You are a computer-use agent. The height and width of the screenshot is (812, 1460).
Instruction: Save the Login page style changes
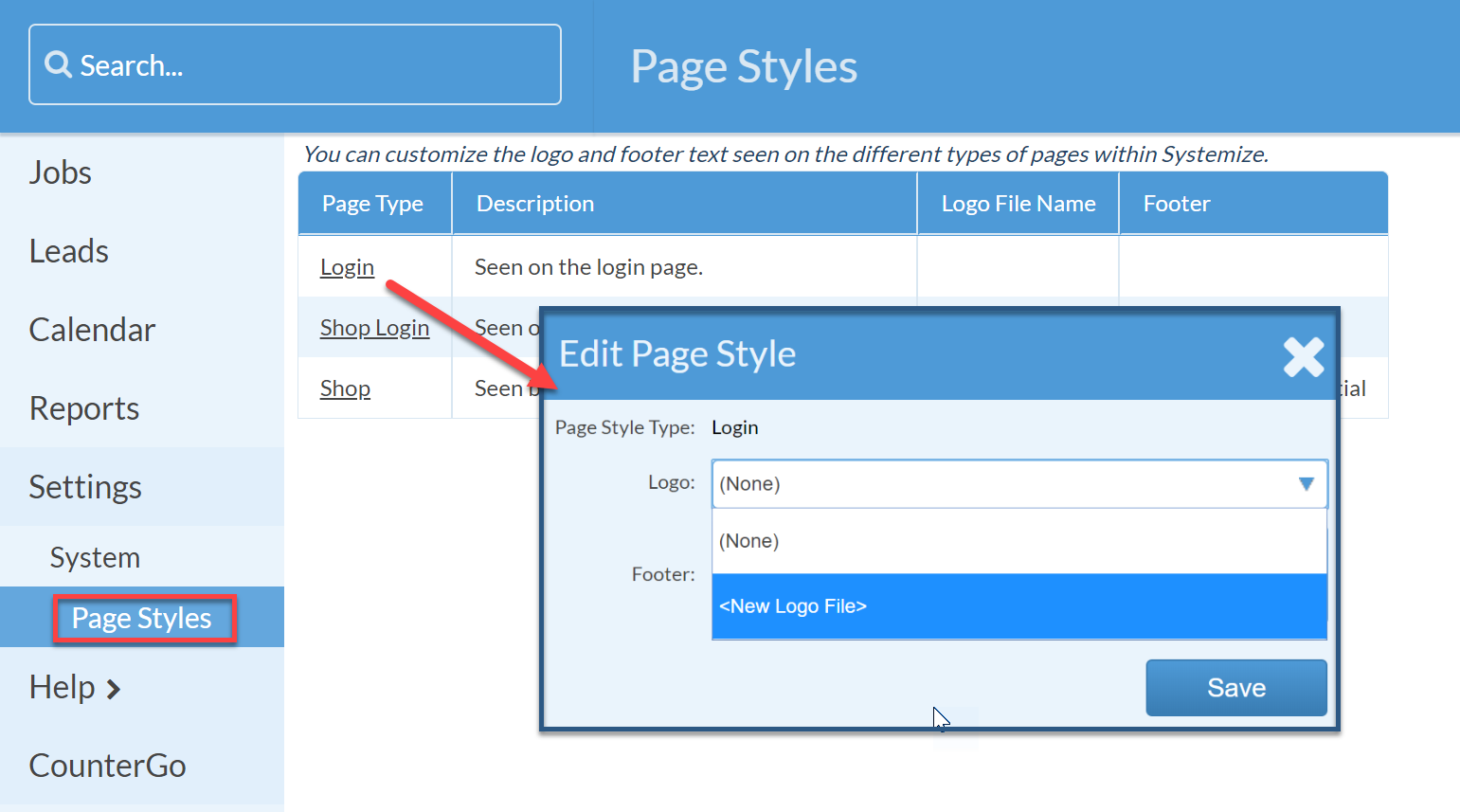click(x=1236, y=688)
